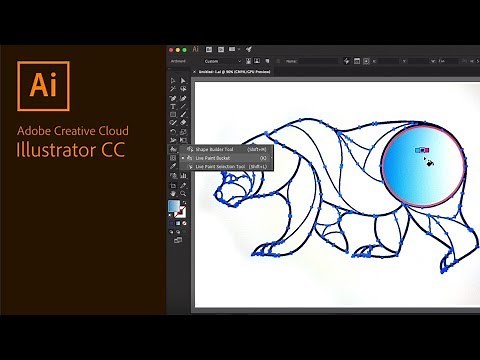Screen dimensions: 480x360
Task: Select the Rotate tool
Action: click(173, 132)
